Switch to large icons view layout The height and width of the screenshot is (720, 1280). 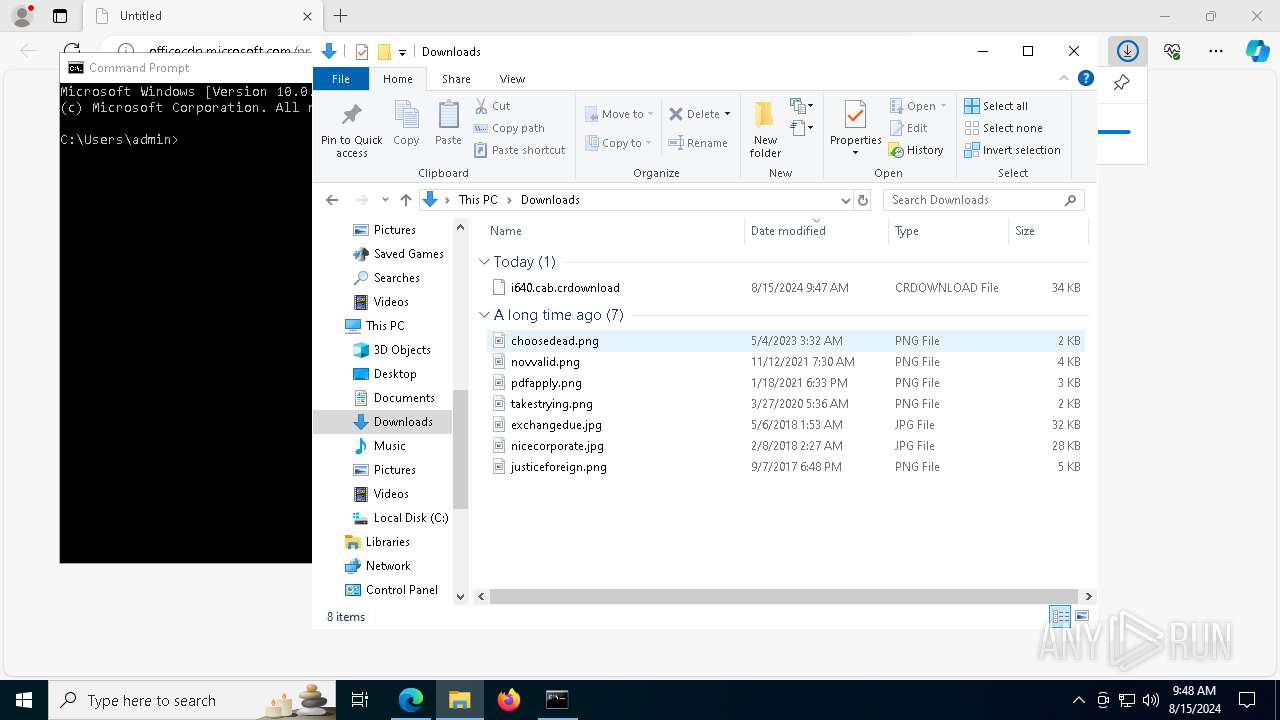(x=1082, y=616)
